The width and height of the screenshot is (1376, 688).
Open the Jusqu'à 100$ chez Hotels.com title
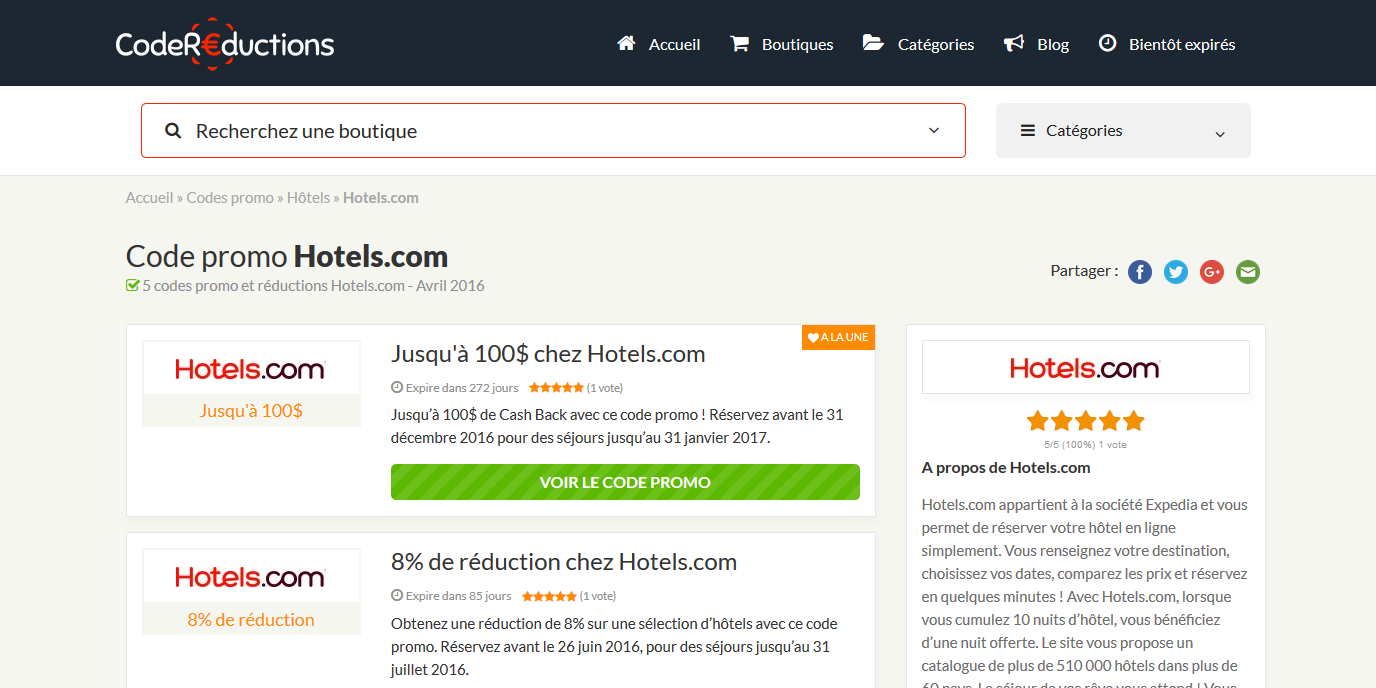(x=548, y=354)
